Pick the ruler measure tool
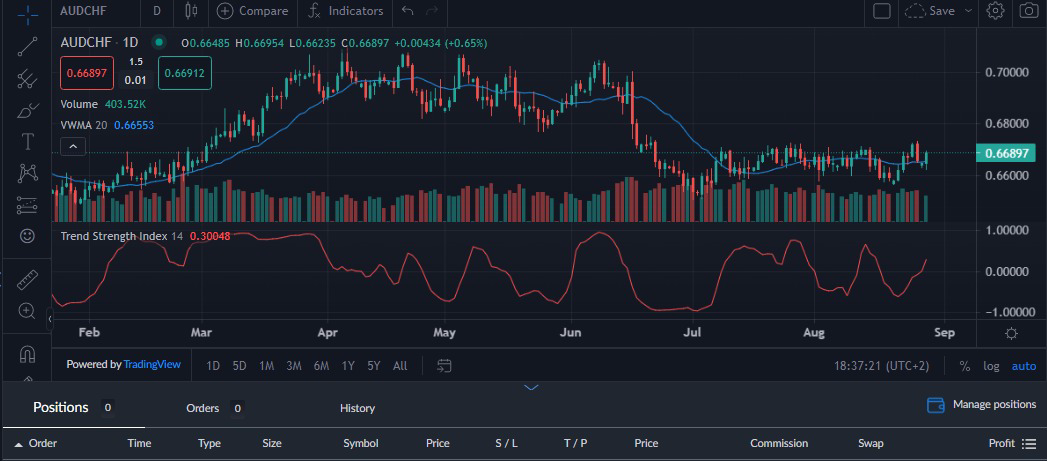Viewport: 1047px width, 461px height. pos(27,278)
